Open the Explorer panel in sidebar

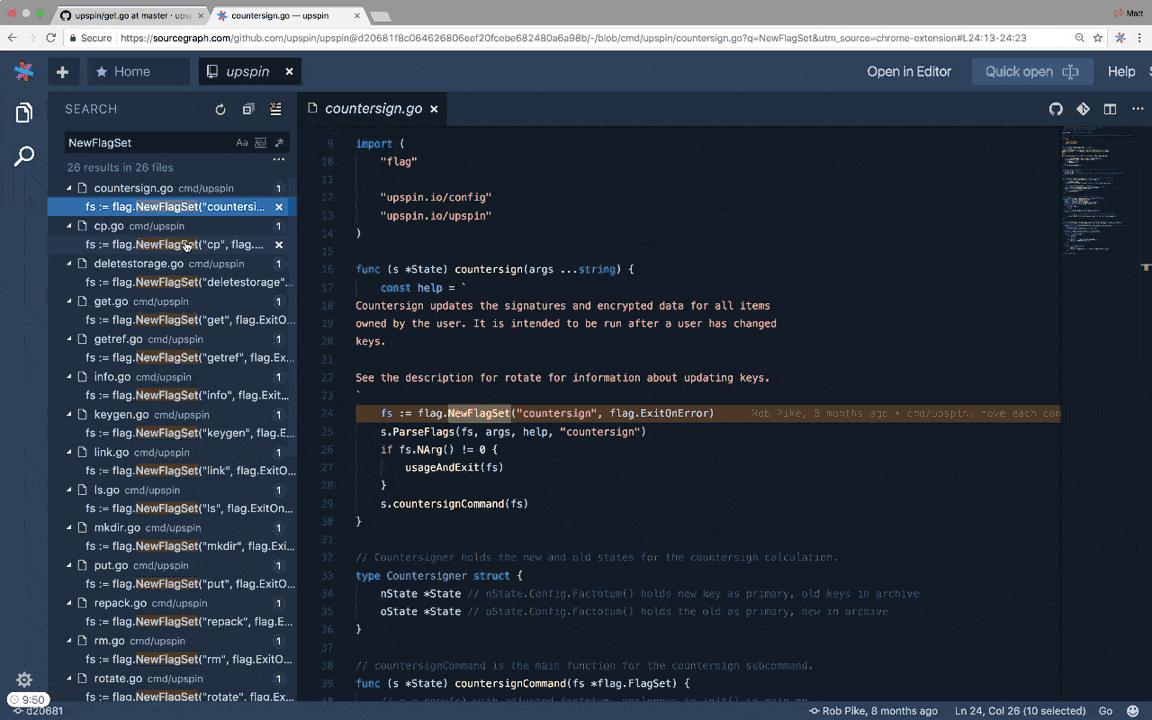24,113
